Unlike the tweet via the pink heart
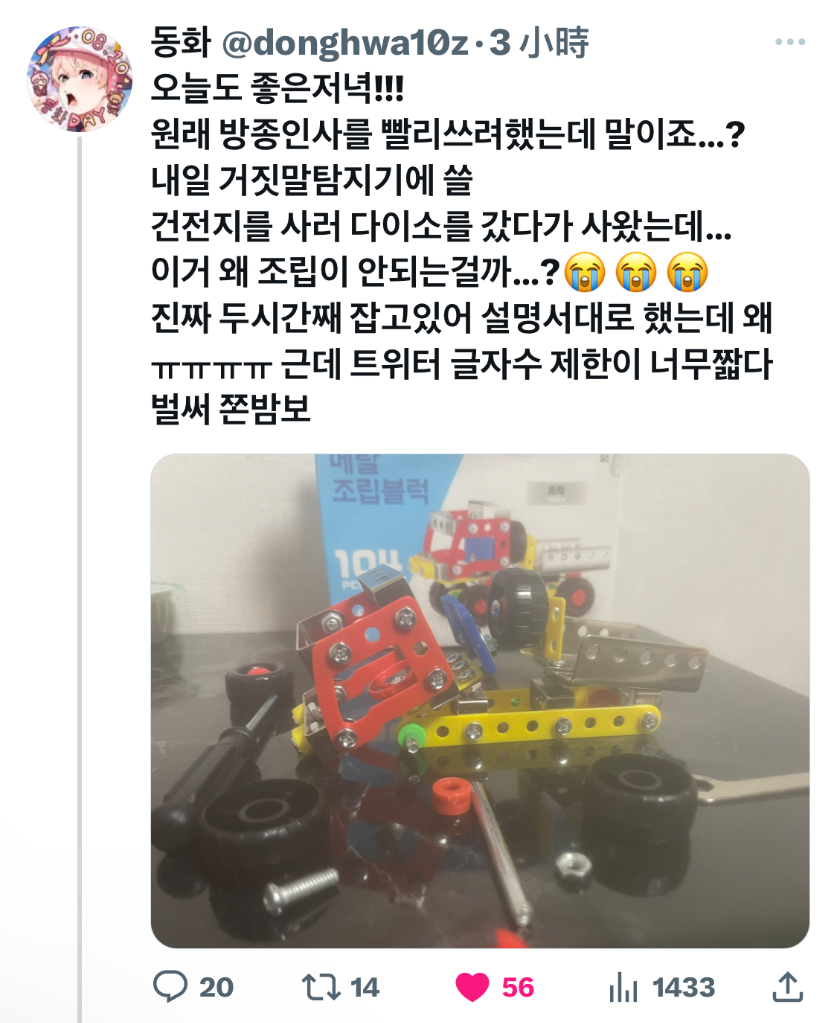Viewport: 837px width, 1023px height. point(472,987)
